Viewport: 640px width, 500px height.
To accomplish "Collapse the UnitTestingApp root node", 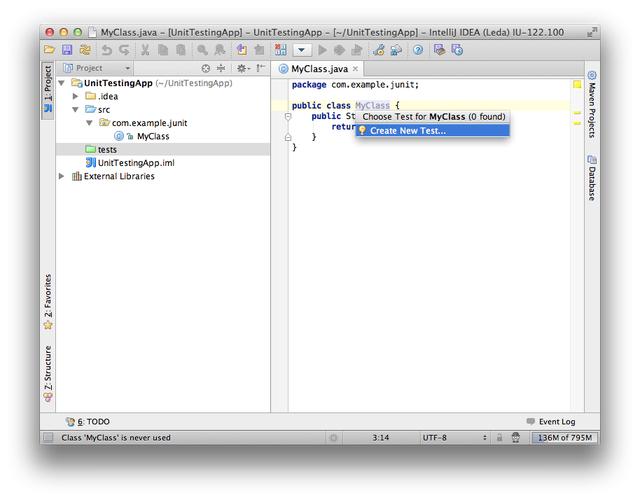I will 62,83.
